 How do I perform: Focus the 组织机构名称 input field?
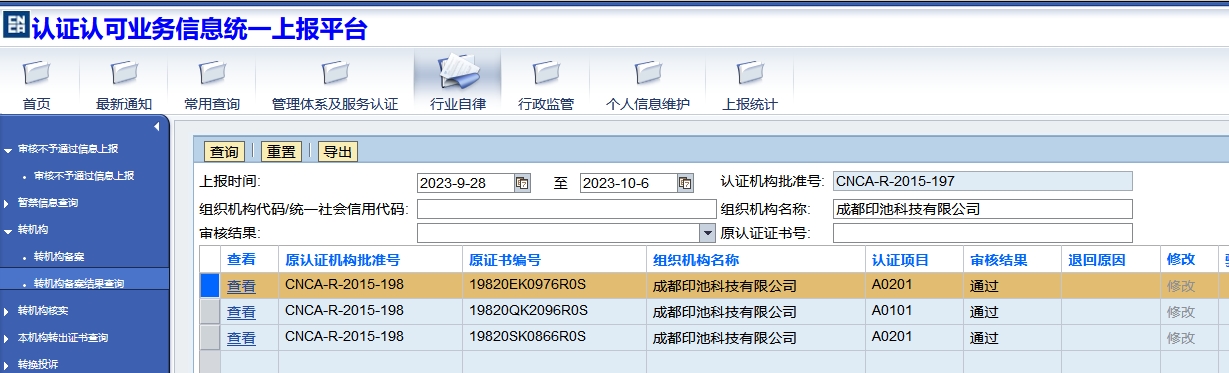[x=982, y=209]
